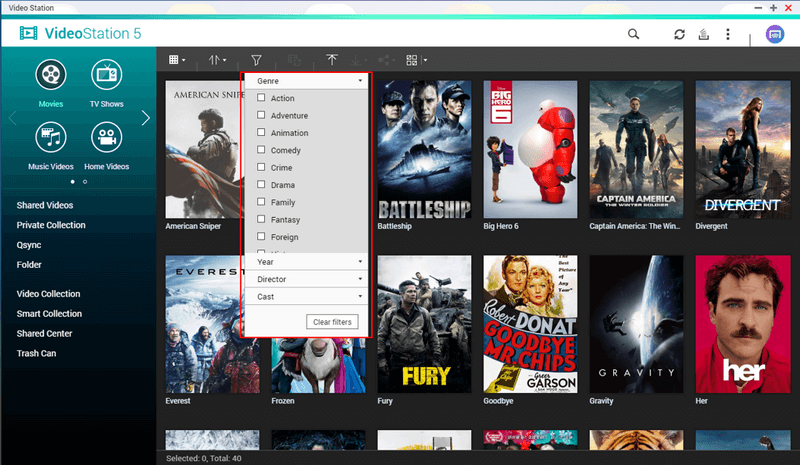Select the second category page dot
The image size is (800, 465).
pyautogui.click(x=85, y=182)
